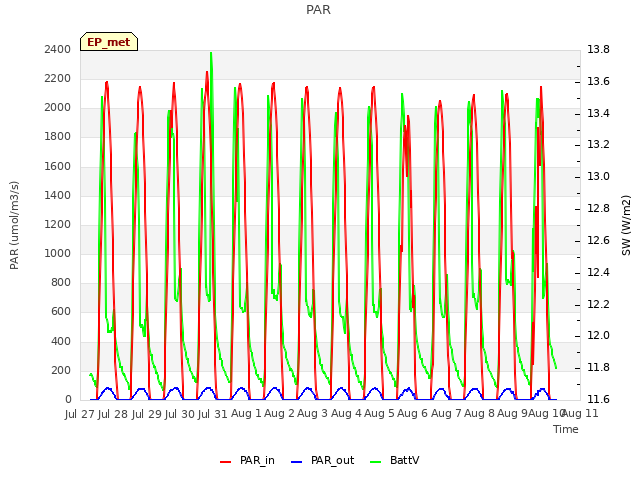Click the 12.4 right axis value
The height and width of the screenshot is (480, 640).
pyautogui.click(x=598, y=272)
